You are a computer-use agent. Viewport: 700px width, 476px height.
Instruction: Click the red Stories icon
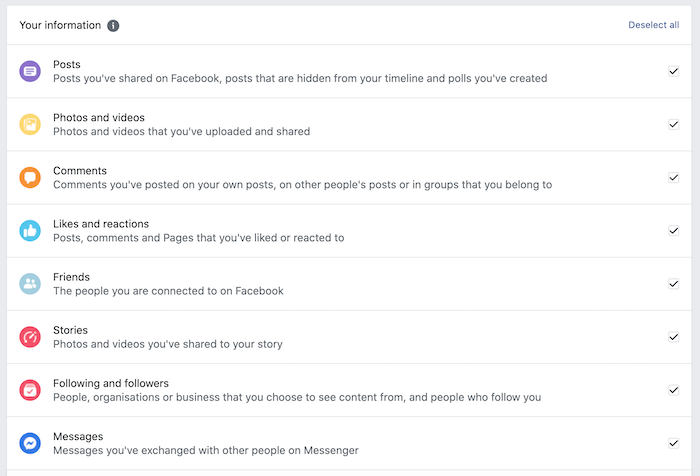30,337
